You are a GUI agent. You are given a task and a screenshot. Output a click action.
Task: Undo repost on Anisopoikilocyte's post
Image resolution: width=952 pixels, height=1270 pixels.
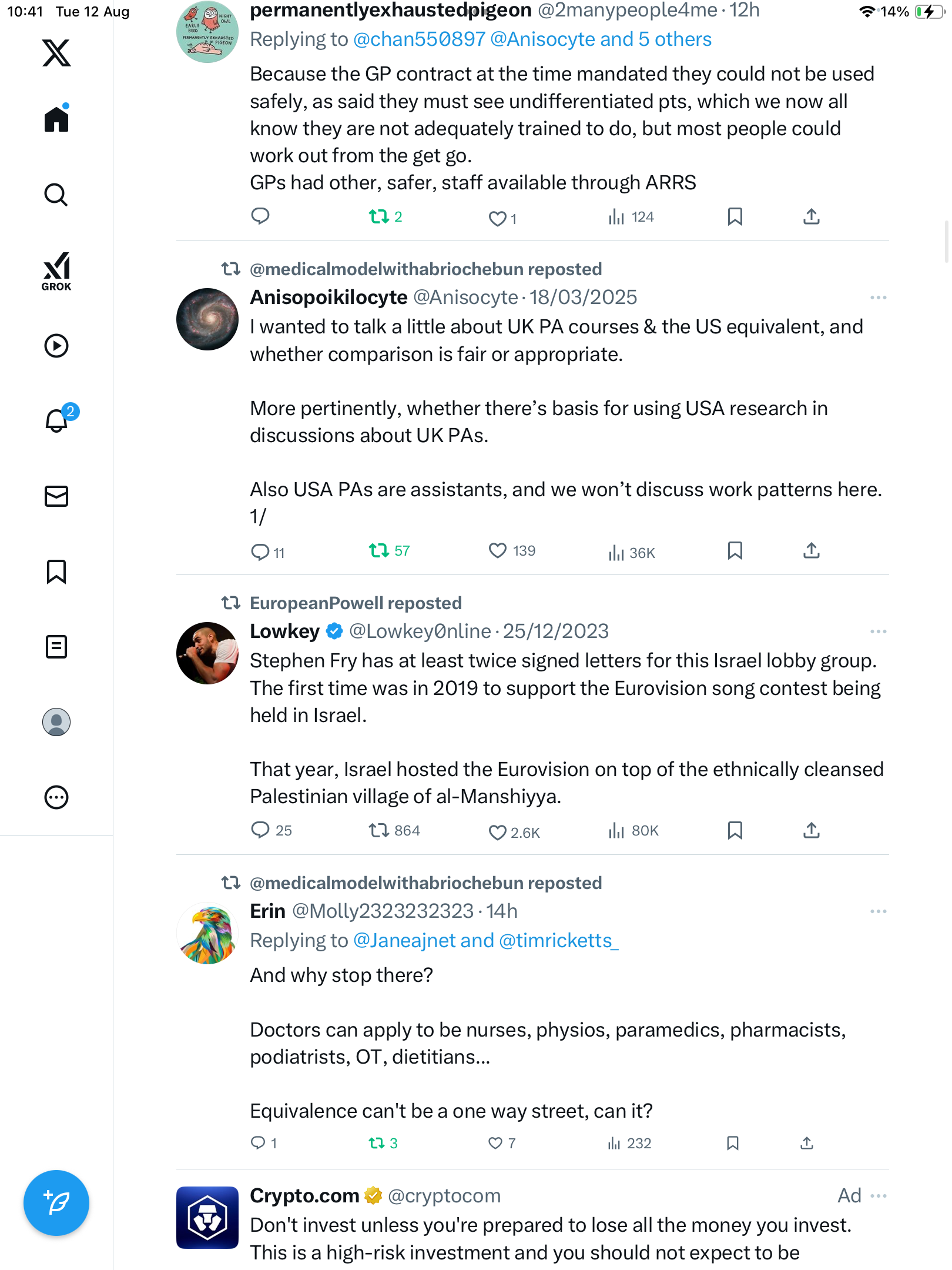379,551
